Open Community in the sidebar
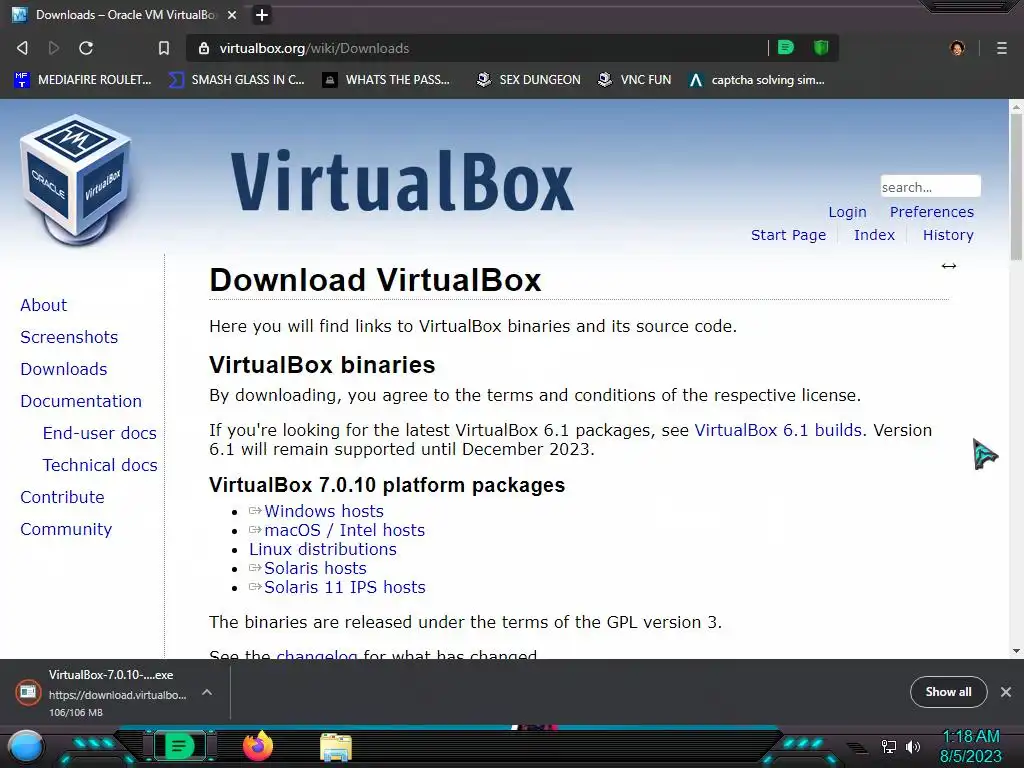This screenshot has height=768, width=1024. pyautogui.click(x=66, y=529)
